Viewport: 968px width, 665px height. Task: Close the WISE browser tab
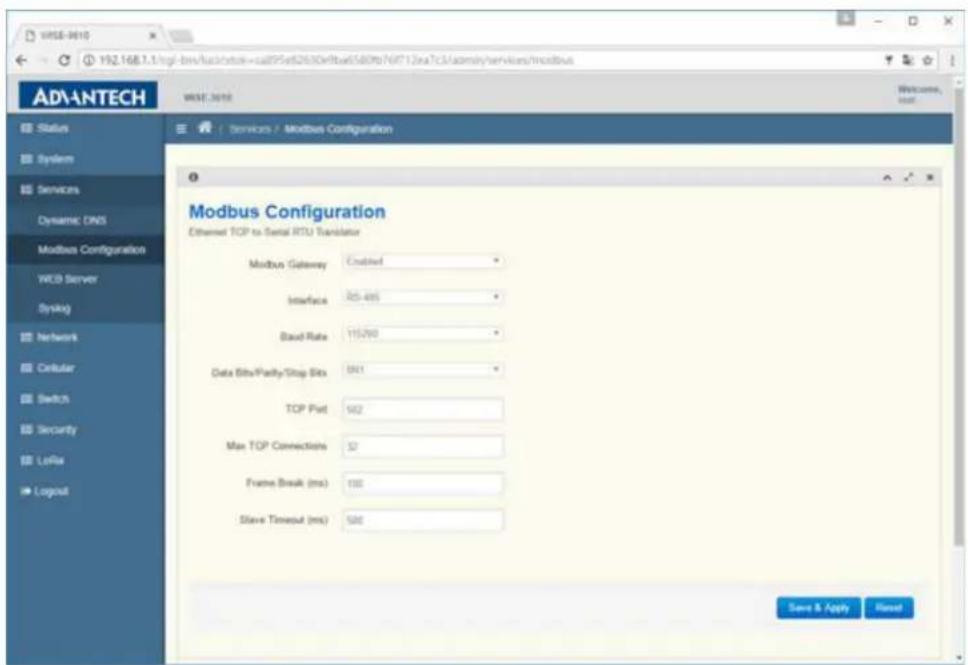coord(152,36)
